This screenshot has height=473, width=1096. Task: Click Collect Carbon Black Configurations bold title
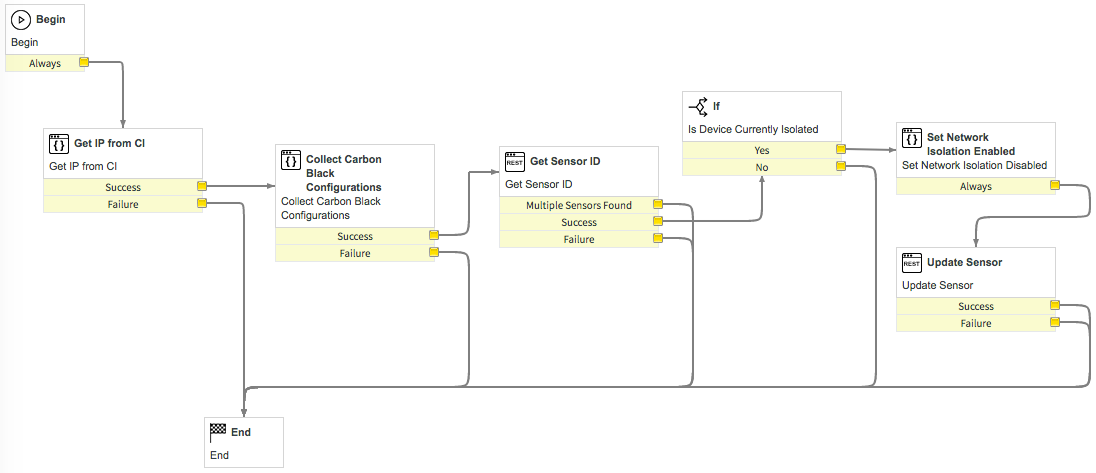click(x=344, y=173)
